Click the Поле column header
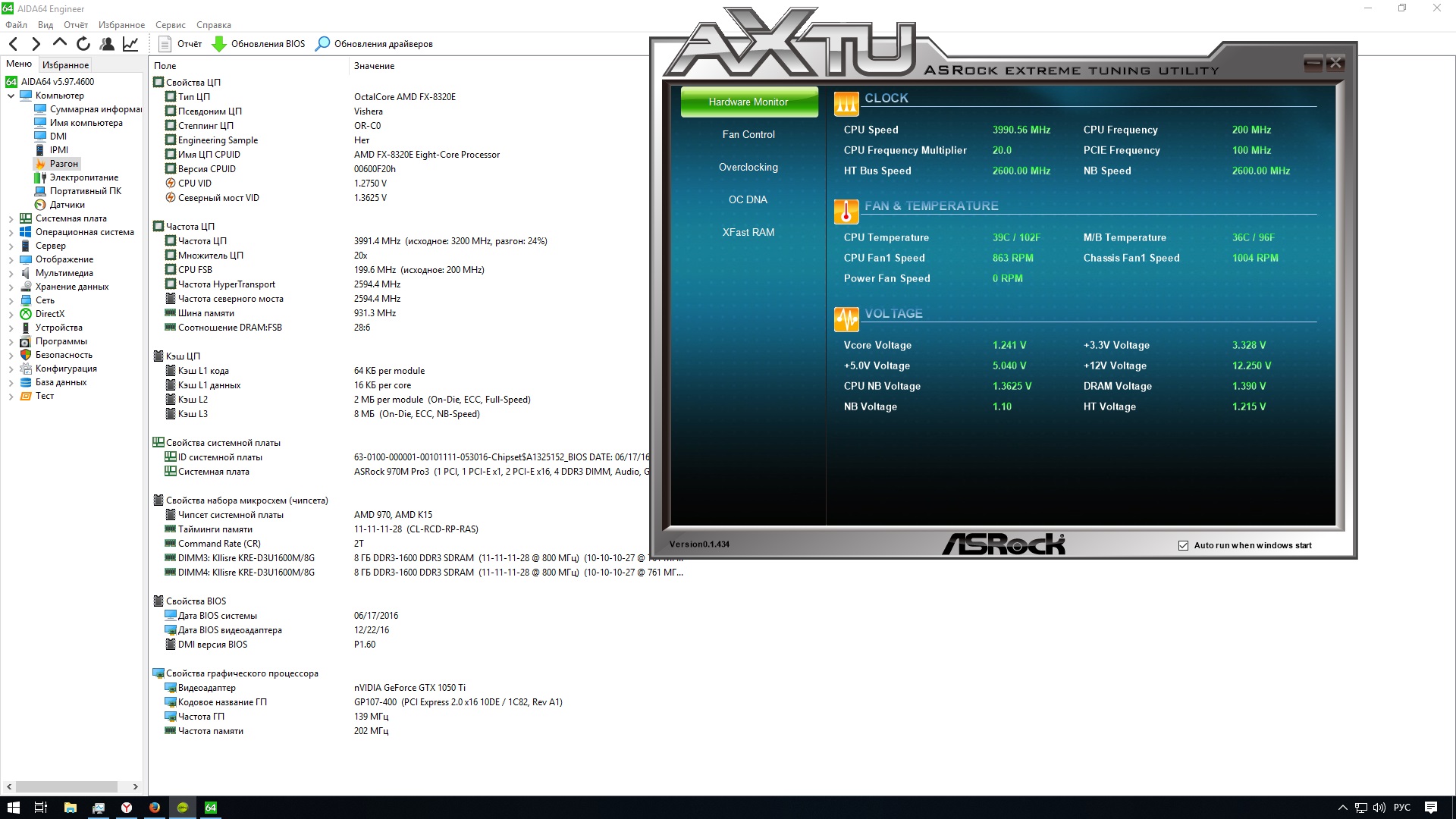The height and width of the screenshot is (819, 1456). coord(249,66)
